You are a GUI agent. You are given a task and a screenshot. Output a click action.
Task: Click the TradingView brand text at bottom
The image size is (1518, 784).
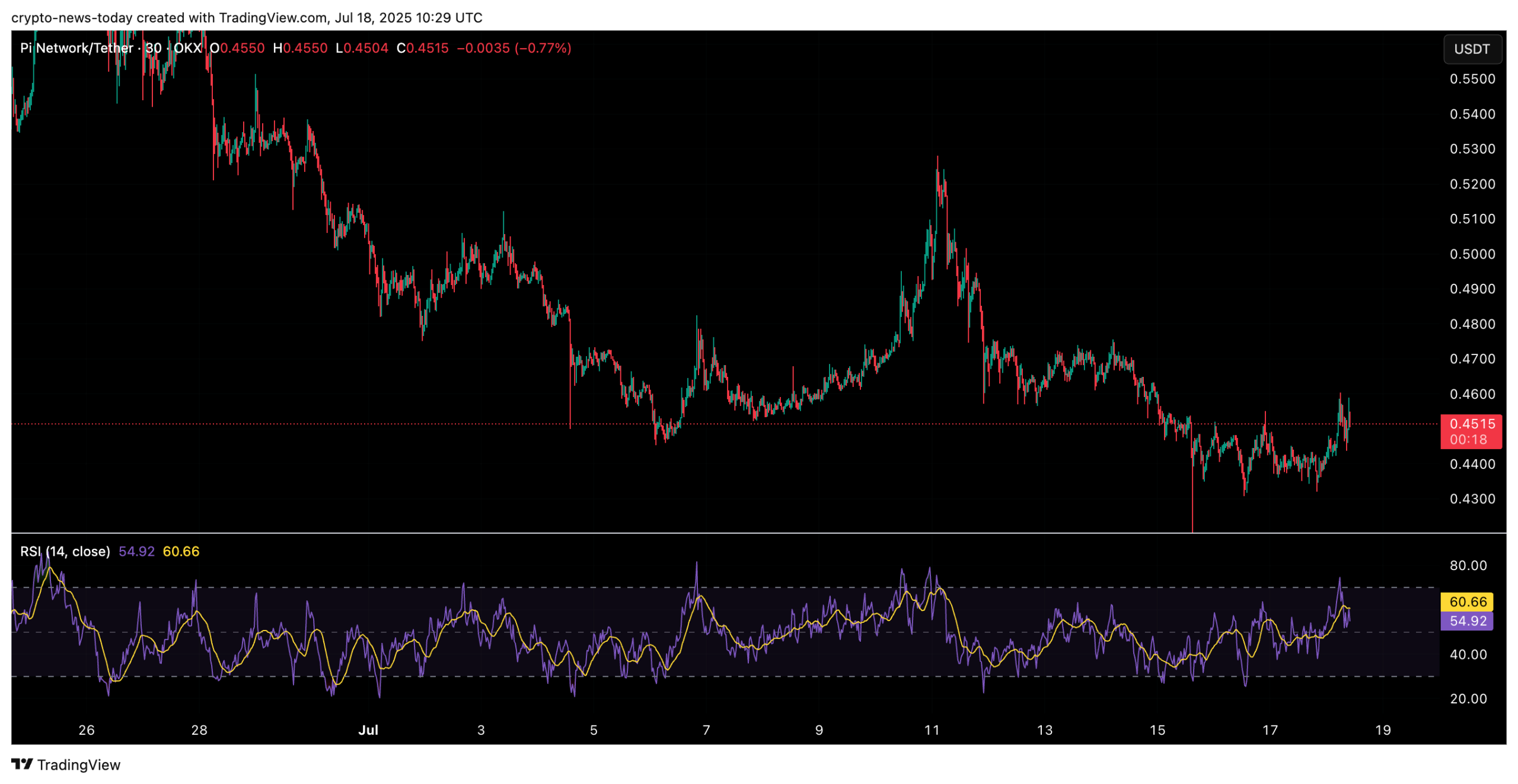tap(79, 765)
